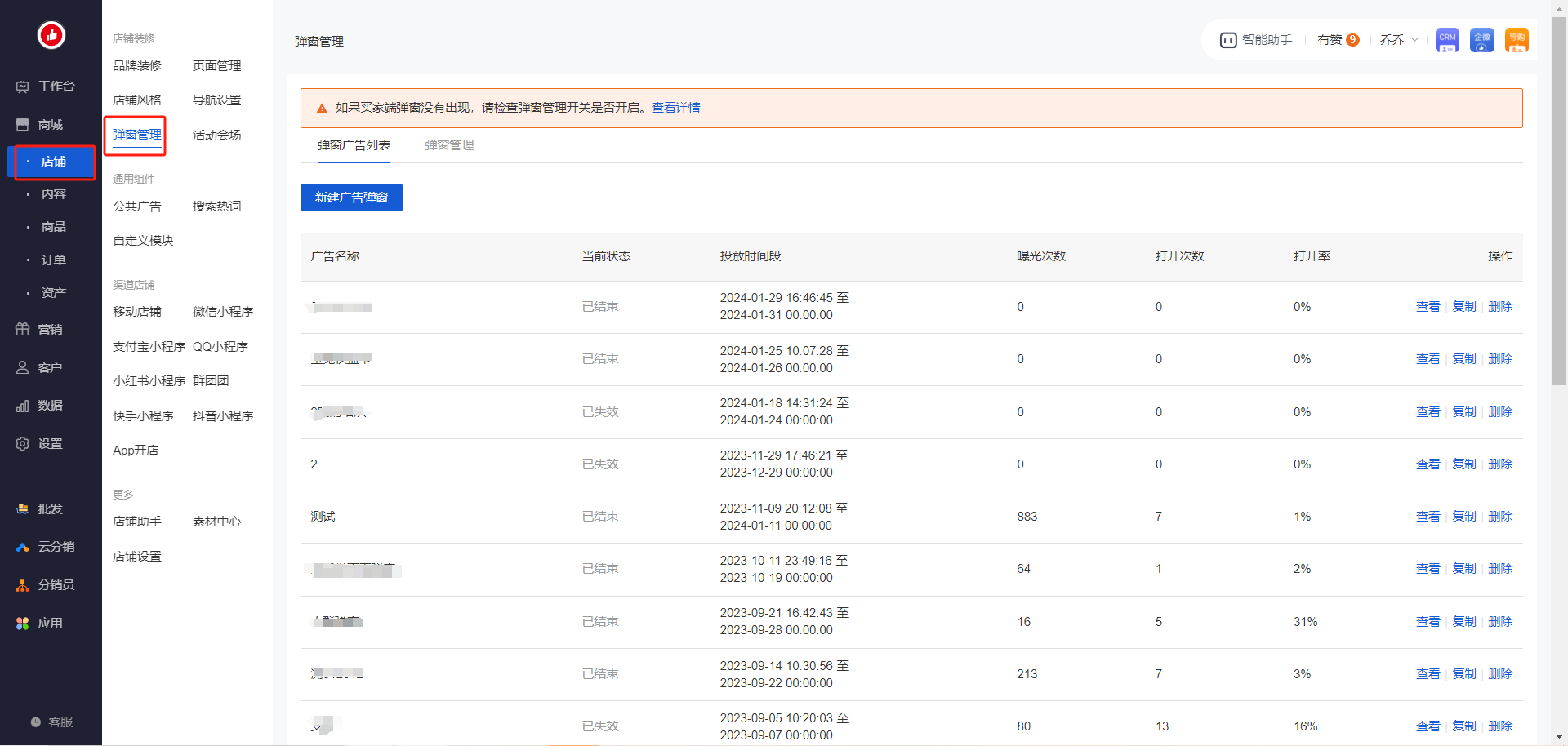Open 店铺设置 in the submenu
1568x746 pixels.
tap(137, 557)
